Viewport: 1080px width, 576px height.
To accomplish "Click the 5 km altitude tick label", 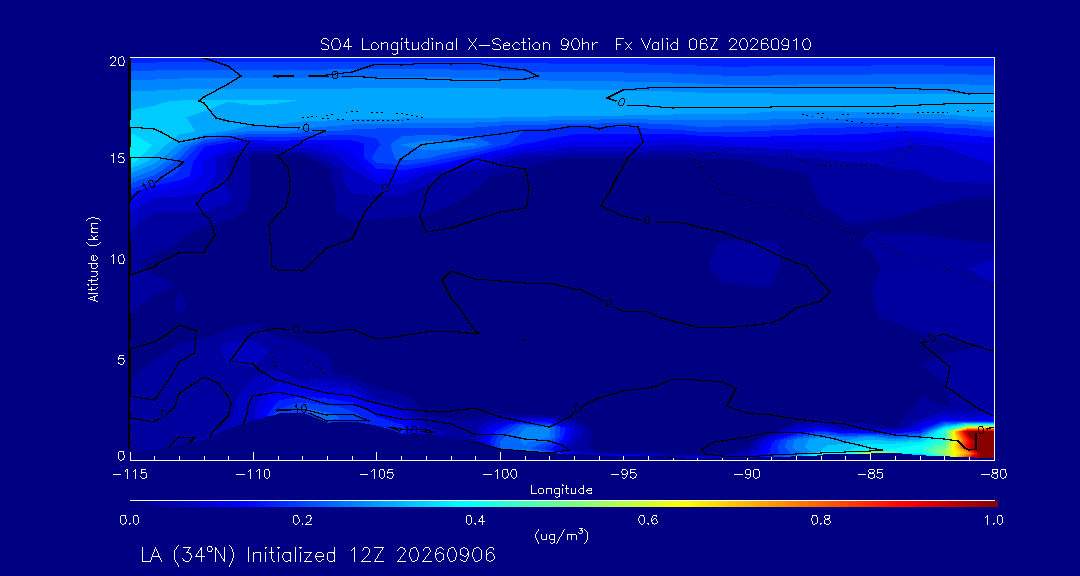I will point(121,360).
